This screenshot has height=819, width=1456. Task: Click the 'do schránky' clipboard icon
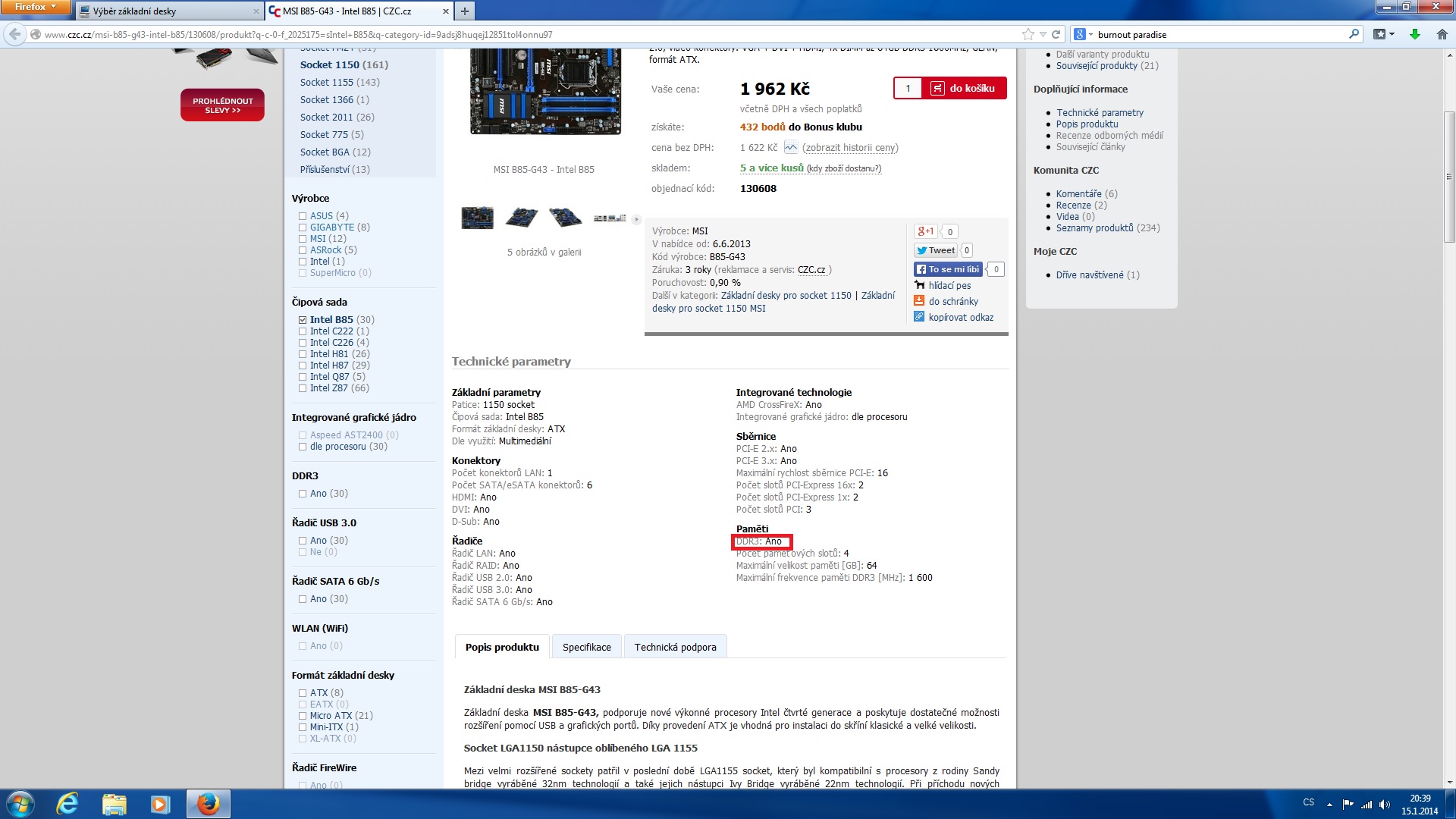pyautogui.click(x=919, y=301)
